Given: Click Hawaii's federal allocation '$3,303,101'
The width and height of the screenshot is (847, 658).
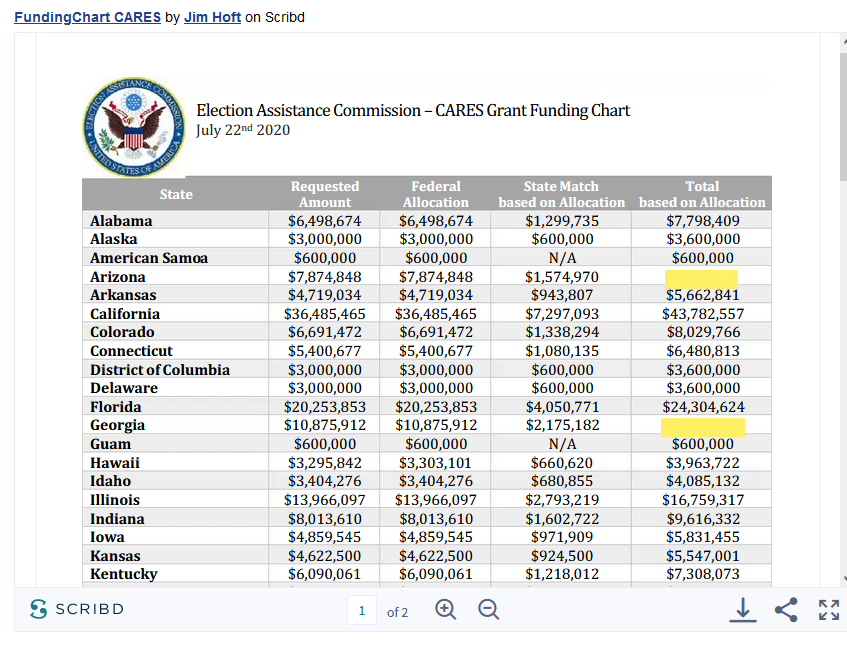Looking at the screenshot, I should click(x=435, y=463).
